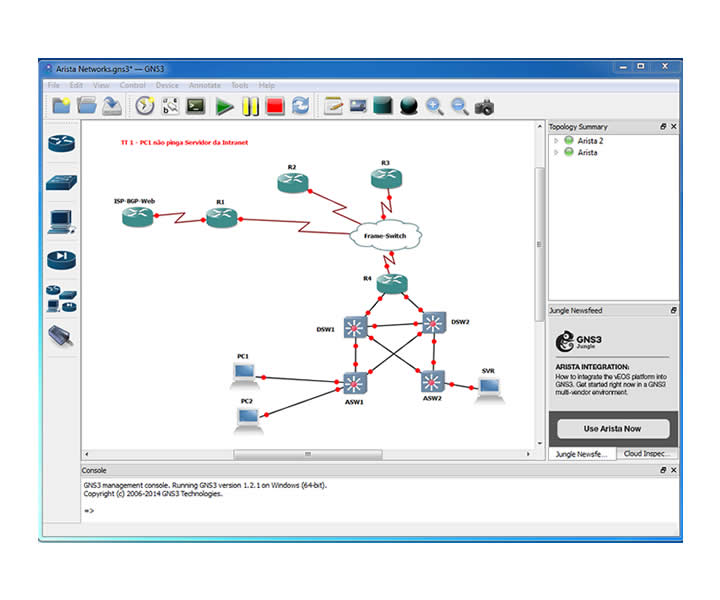The height and width of the screenshot is (600, 720).
Task: Open the snapshot clock icon
Action: [x=145, y=105]
